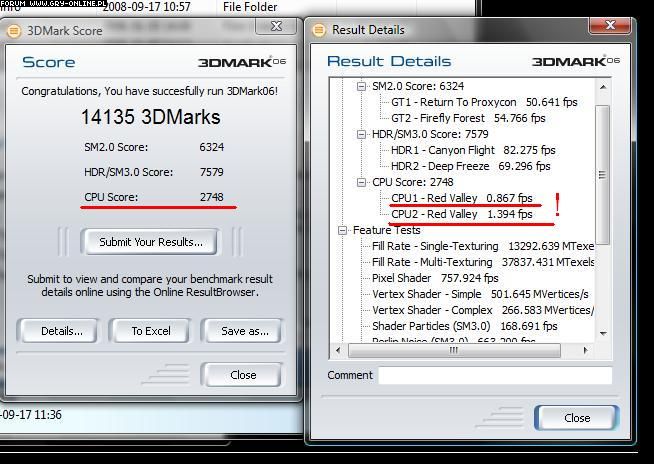Select CPU1 - Red Valley 0.867 fps row
Screen dimensions: 654x464
(462, 198)
